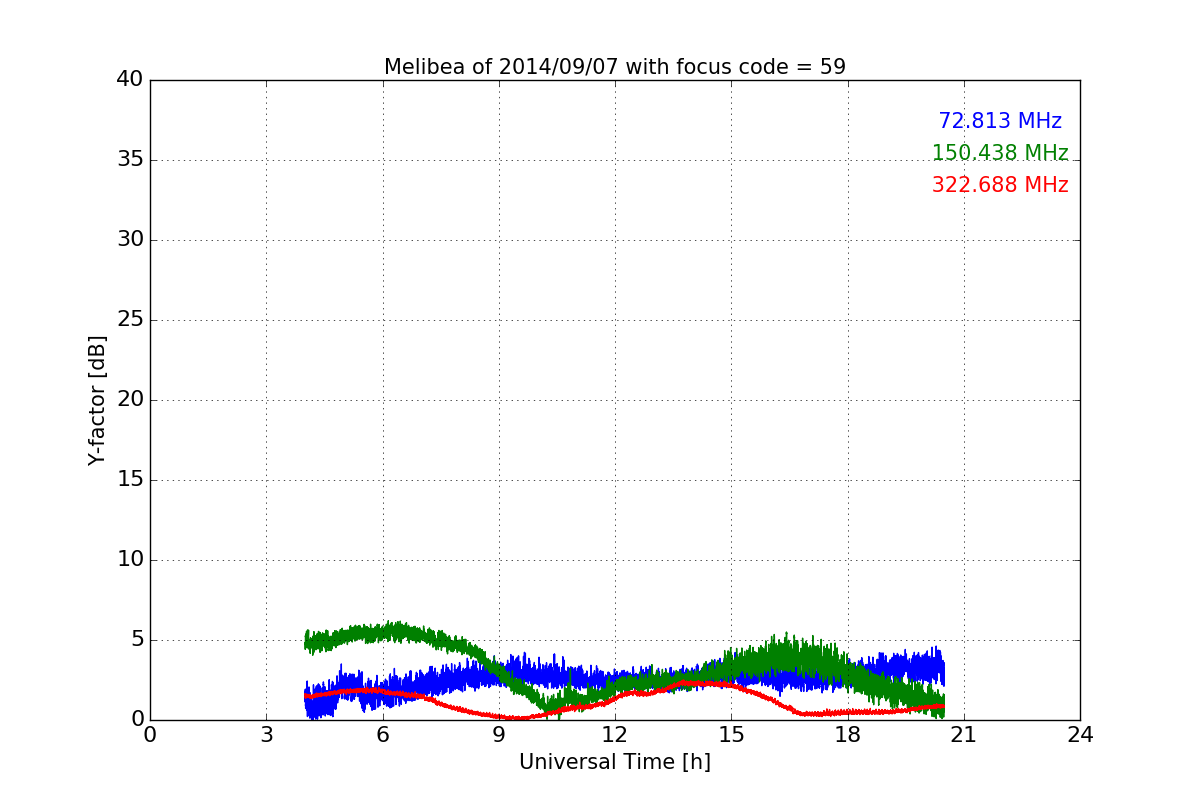Click the y-axis tick label 30
1200x800 pixels.
pyautogui.click(x=130, y=240)
